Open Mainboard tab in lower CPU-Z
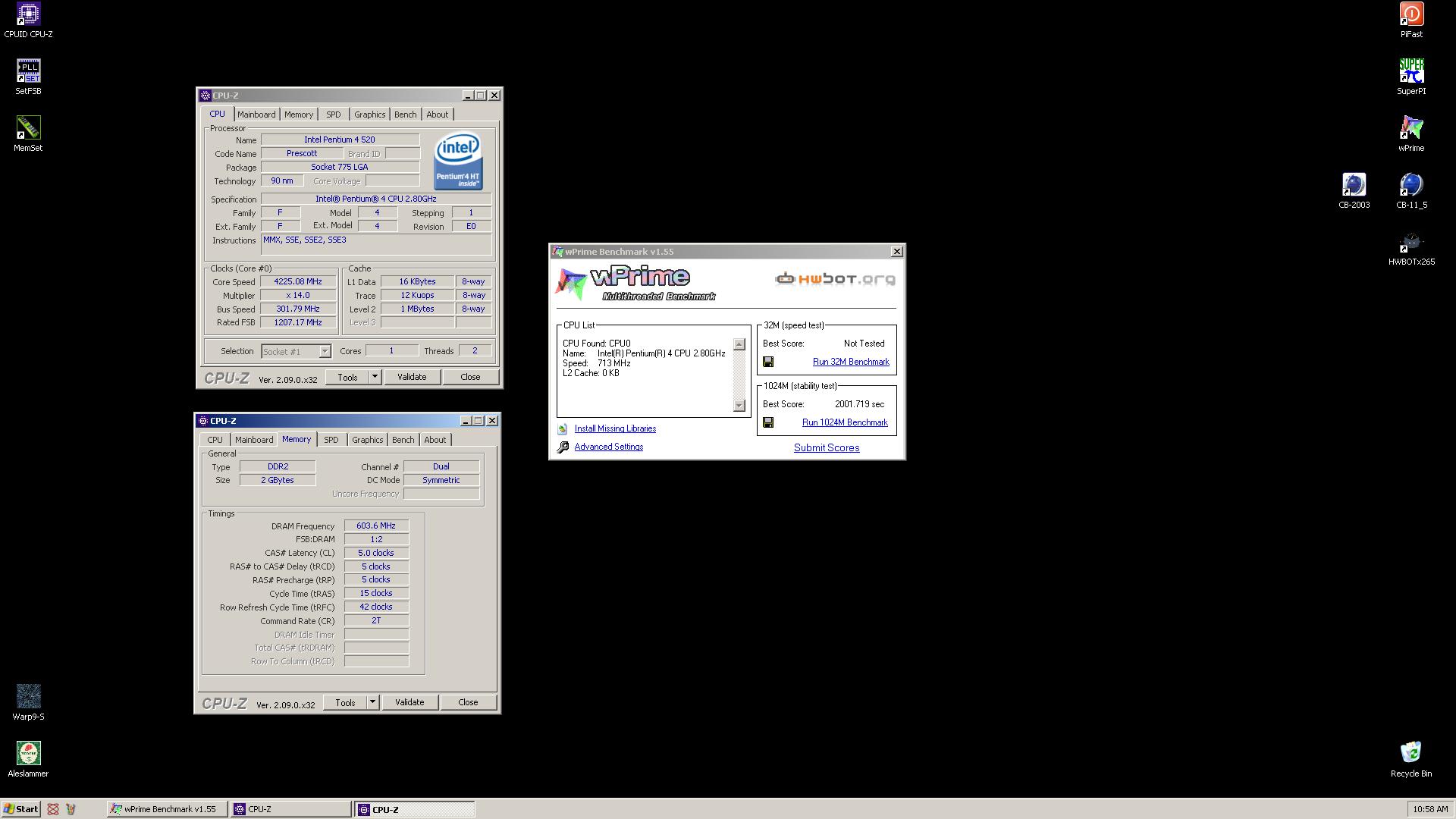The width and height of the screenshot is (1456, 819). click(x=254, y=440)
